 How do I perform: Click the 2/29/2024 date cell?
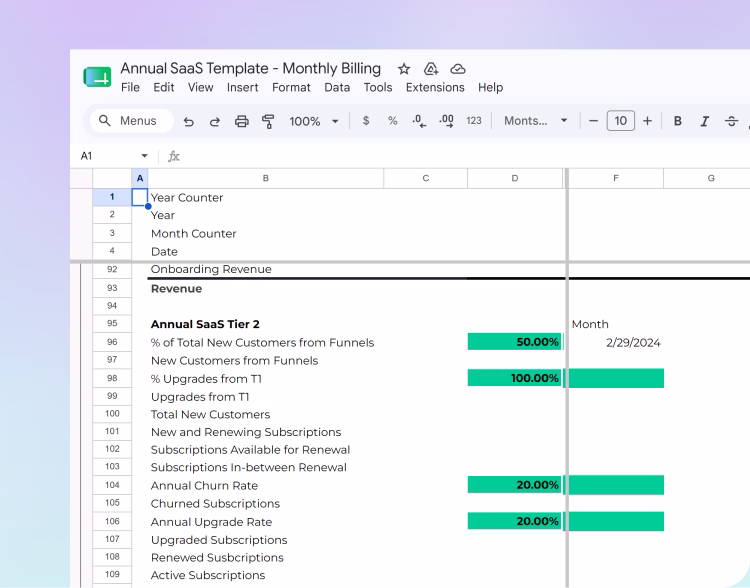pos(616,343)
